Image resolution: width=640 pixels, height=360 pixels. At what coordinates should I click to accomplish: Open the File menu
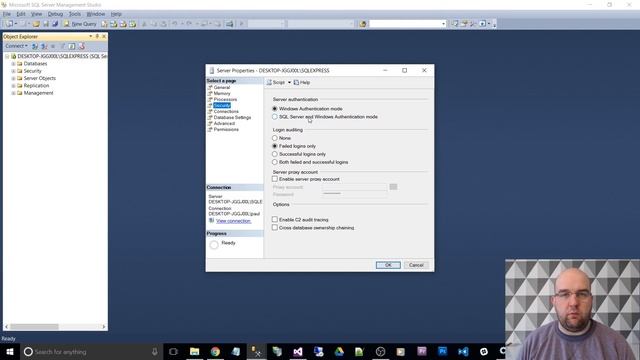[7, 14]
